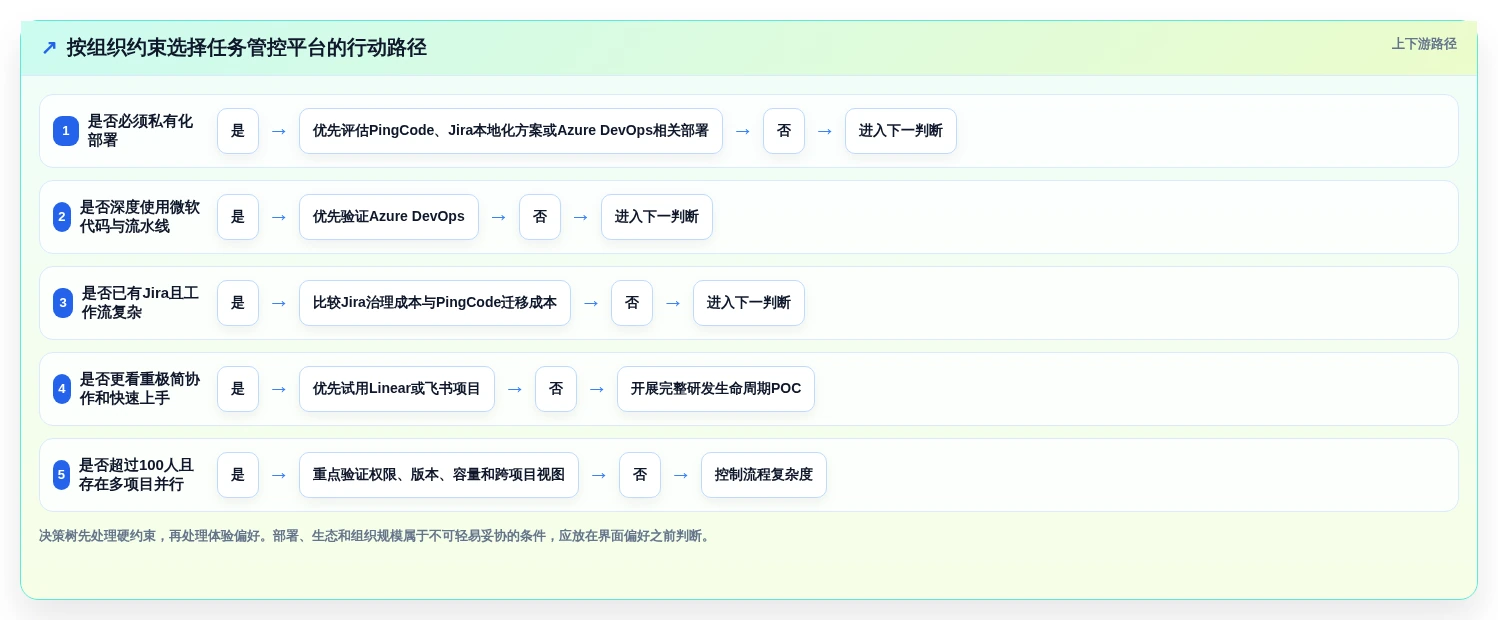Click 是 in the 私有化部署 row
This screenshot has height=620, width=1498.
coord(238,131)
